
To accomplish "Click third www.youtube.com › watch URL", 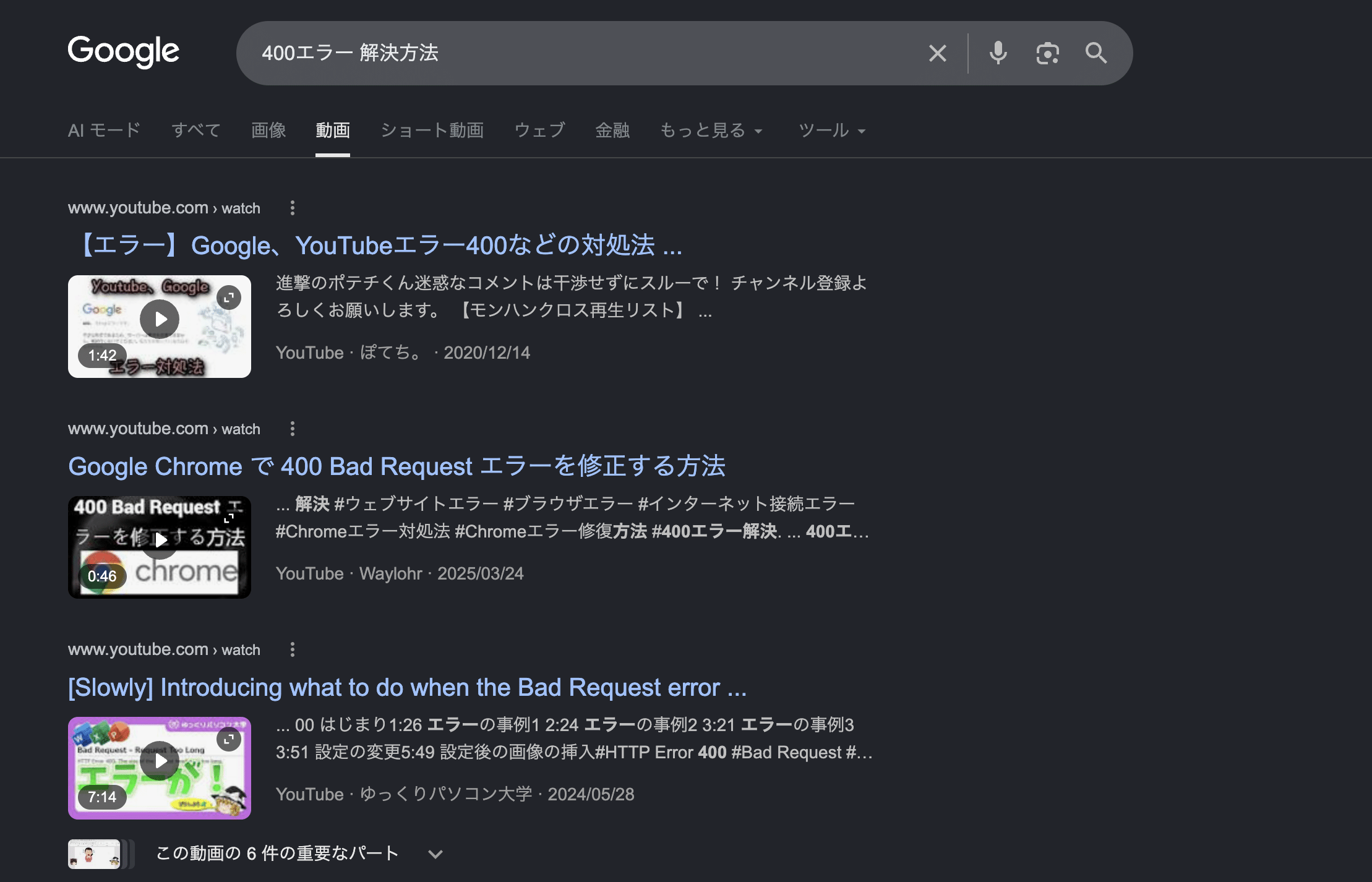I will click(164, 649).
